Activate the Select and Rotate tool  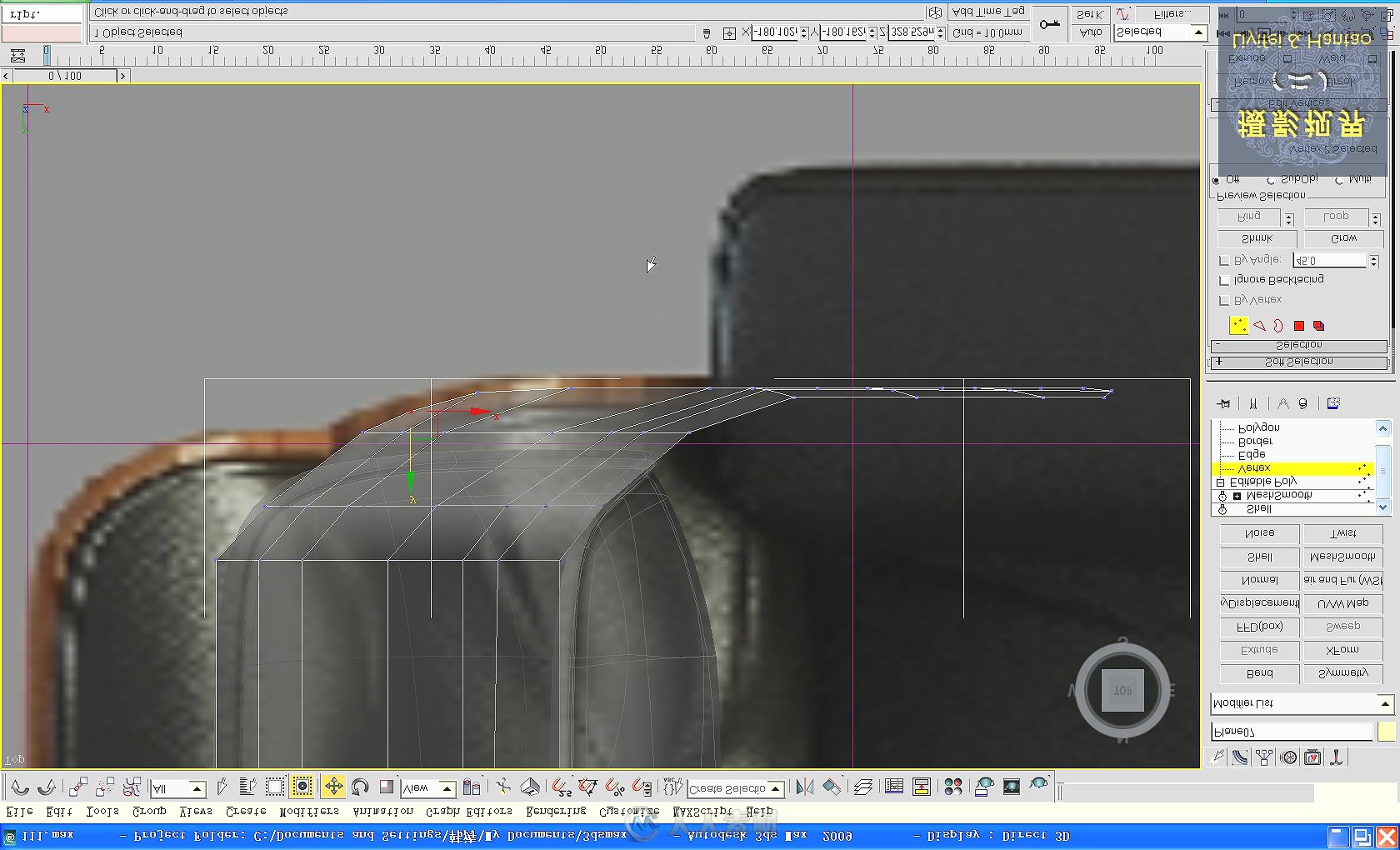360,787
